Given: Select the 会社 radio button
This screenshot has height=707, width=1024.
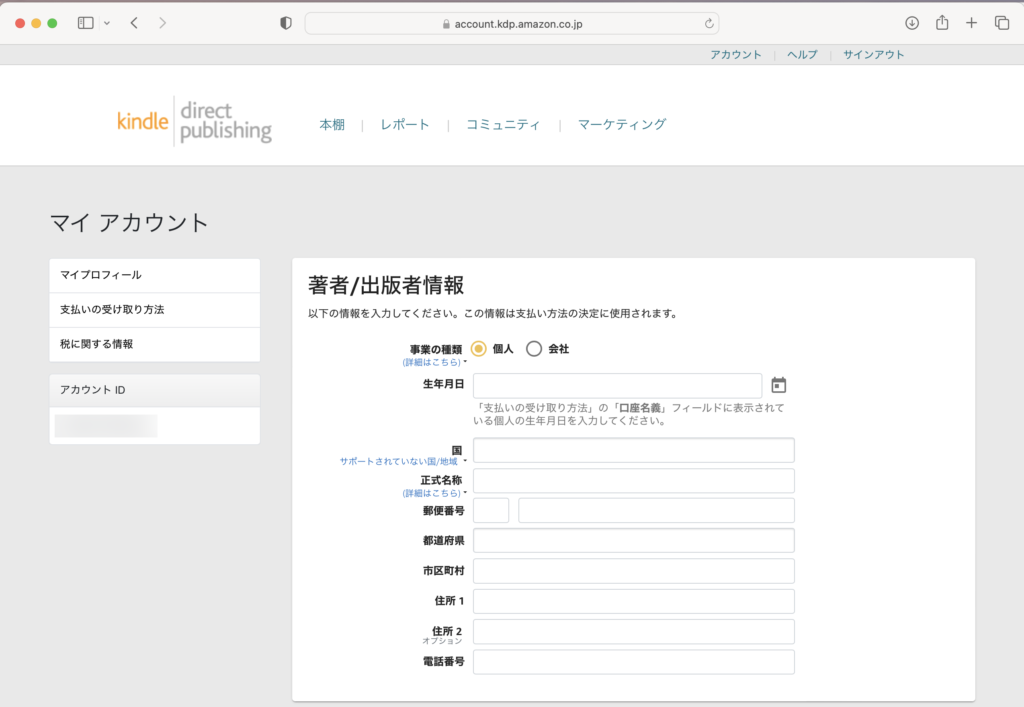Looking at the screenshot, I should [534, 349].
